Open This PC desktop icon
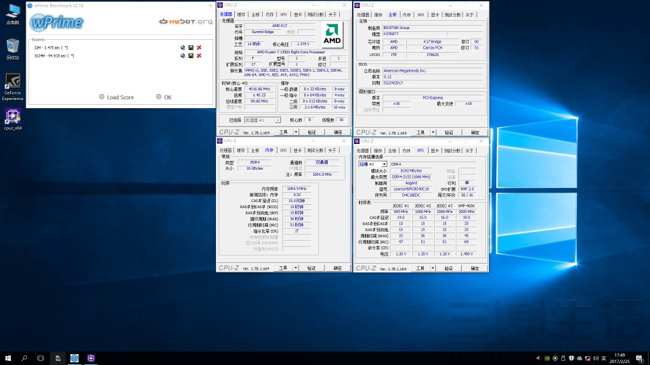 coord(12,15)
